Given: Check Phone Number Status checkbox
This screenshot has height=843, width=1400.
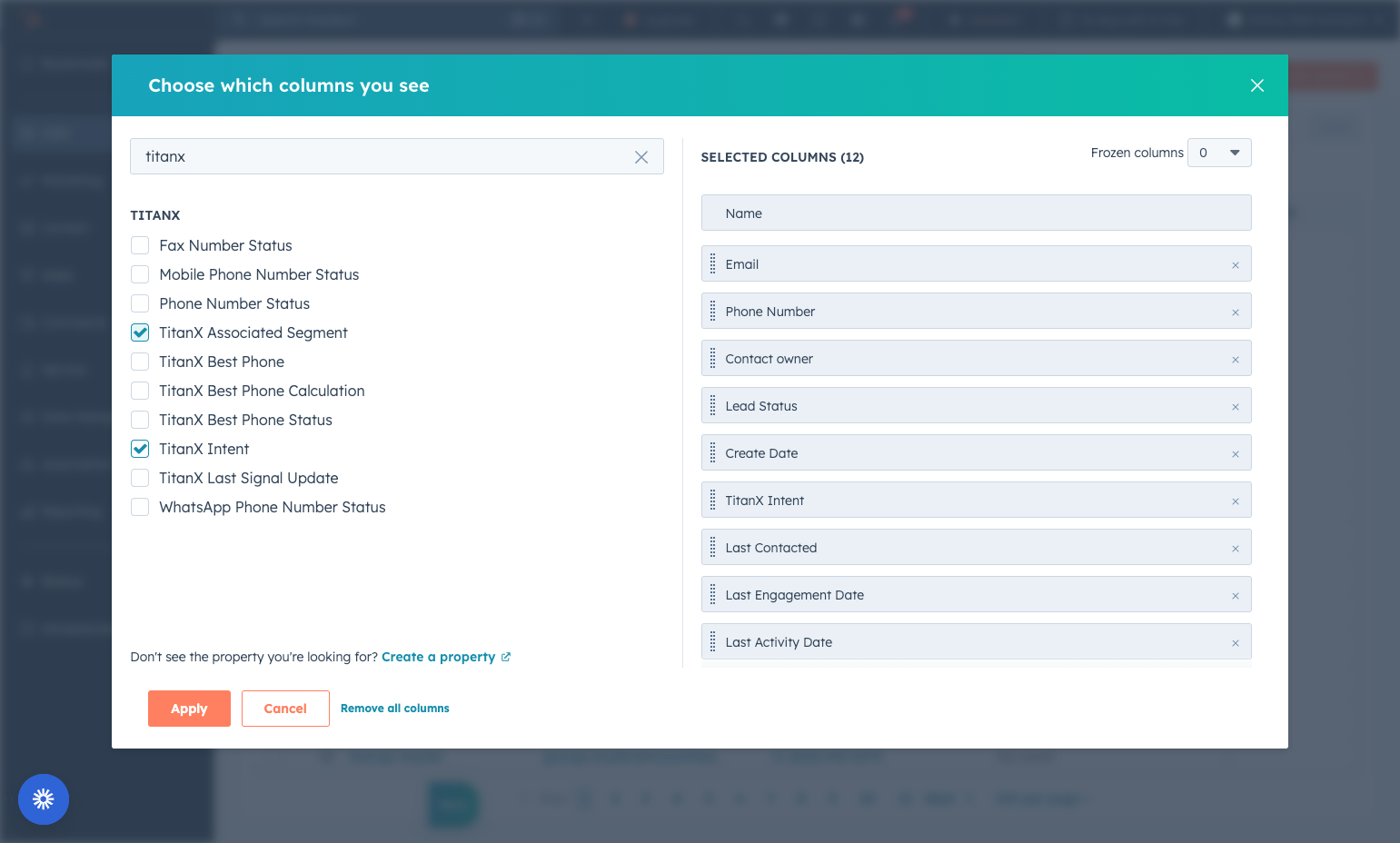Looking at the screenshot, I should coord(140,303).
